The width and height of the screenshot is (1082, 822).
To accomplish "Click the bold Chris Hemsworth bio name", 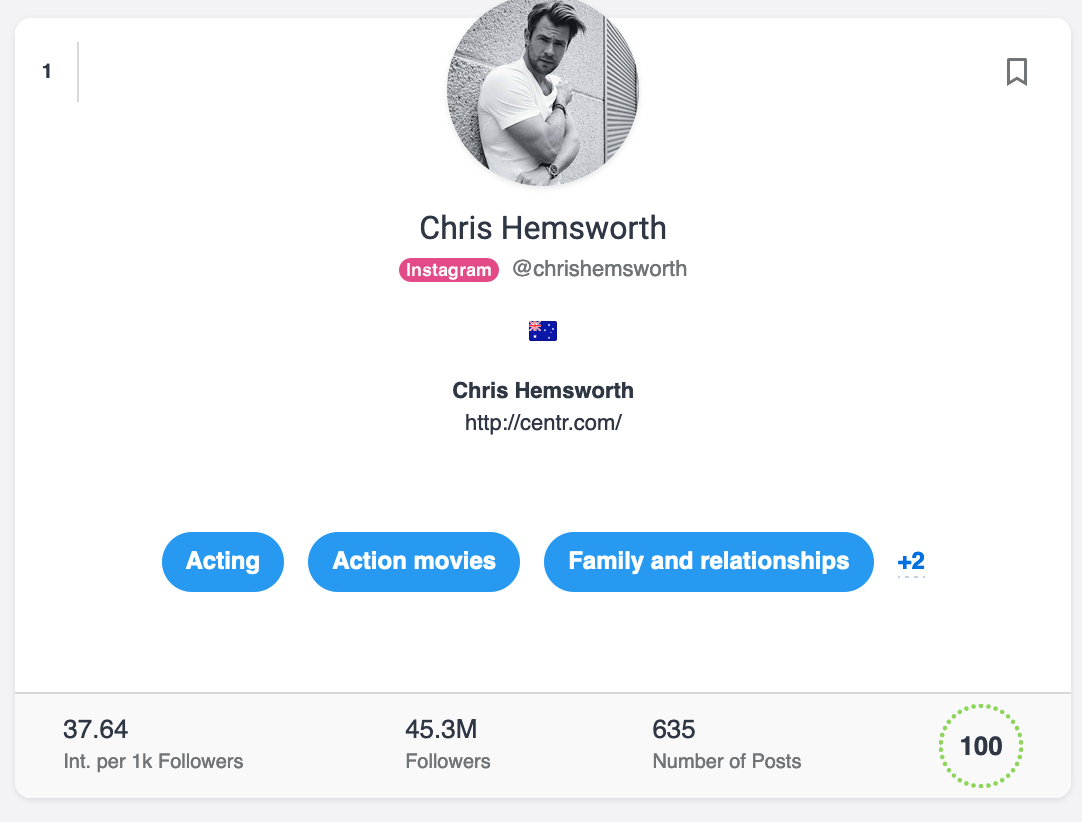I will coord(543,390).
